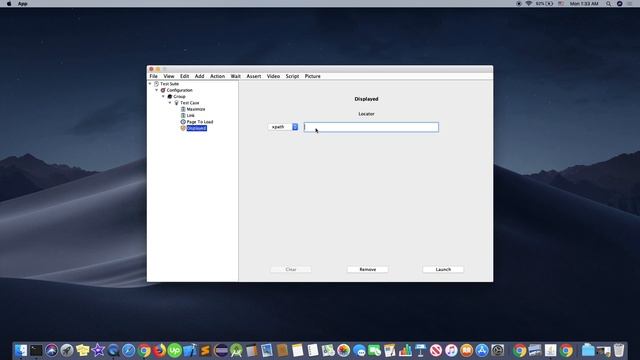Click the black Group node icon

[170, 96]
